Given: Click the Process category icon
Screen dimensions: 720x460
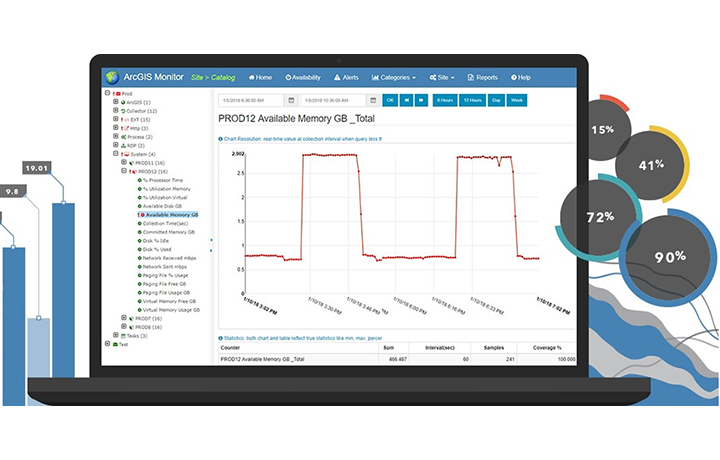Looking at the screenshot, I should [x=123, y=137].
